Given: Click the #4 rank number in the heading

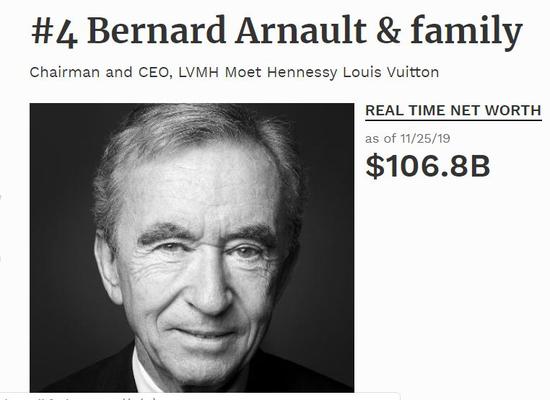Looking at the screenshot, I should click(x=54, y=32).
